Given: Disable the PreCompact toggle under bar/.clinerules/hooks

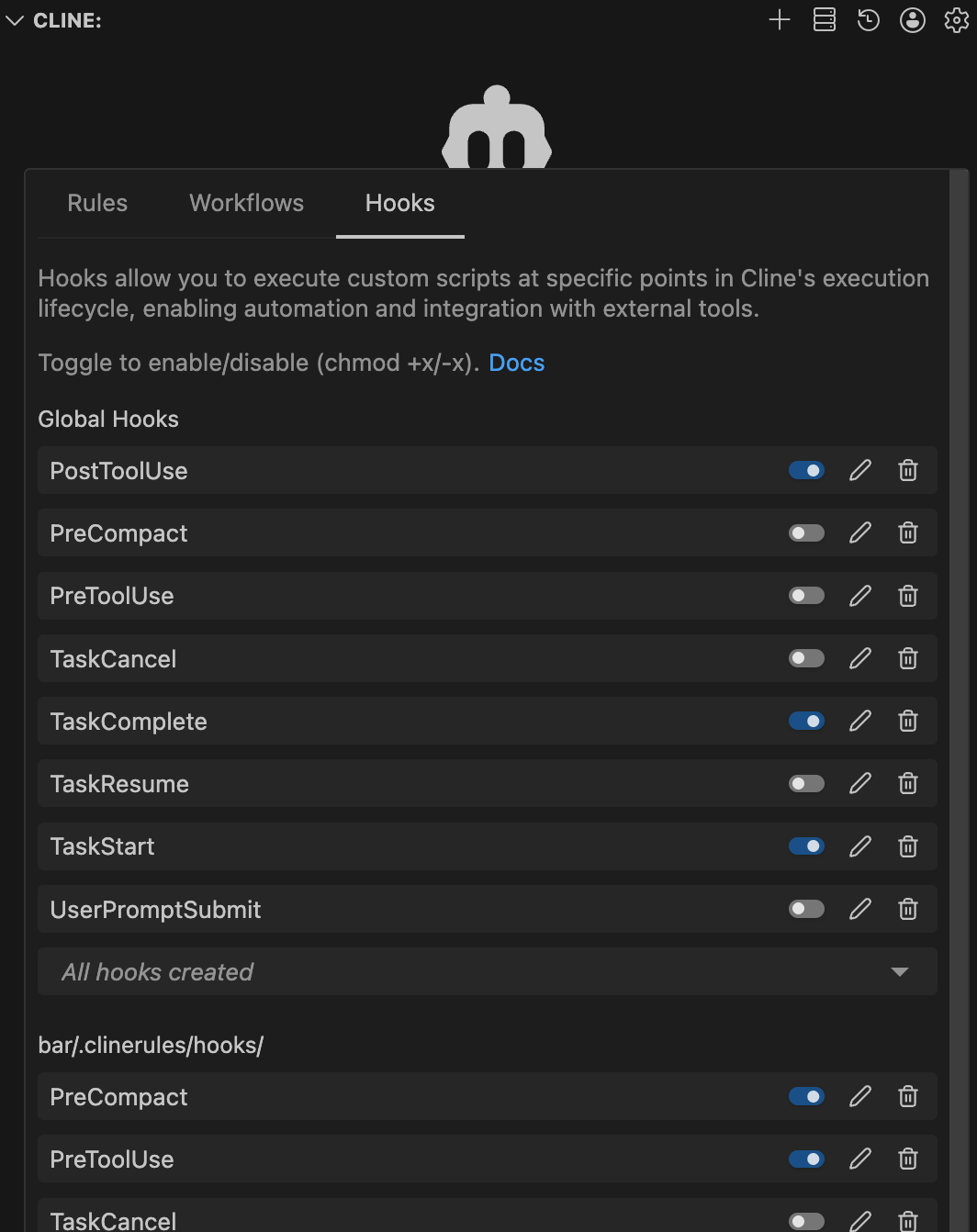Looking at the screenshot, I should tap(805, 1096).
